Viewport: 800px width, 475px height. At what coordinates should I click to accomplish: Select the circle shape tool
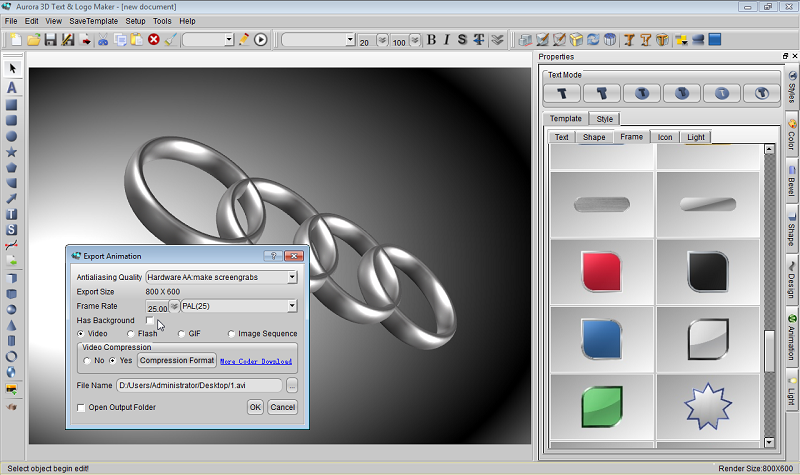point(11,136)
